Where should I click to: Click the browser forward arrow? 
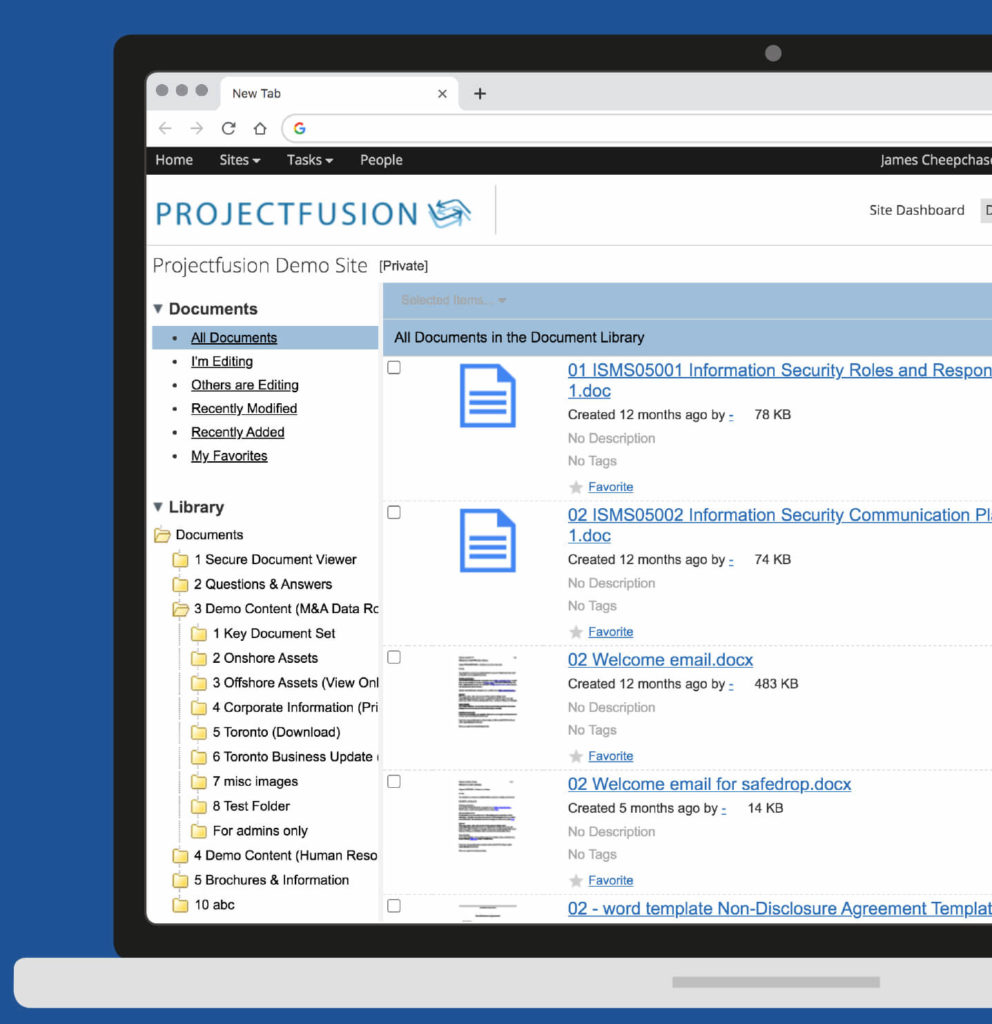pyautogui.click(x=197, y=128)
